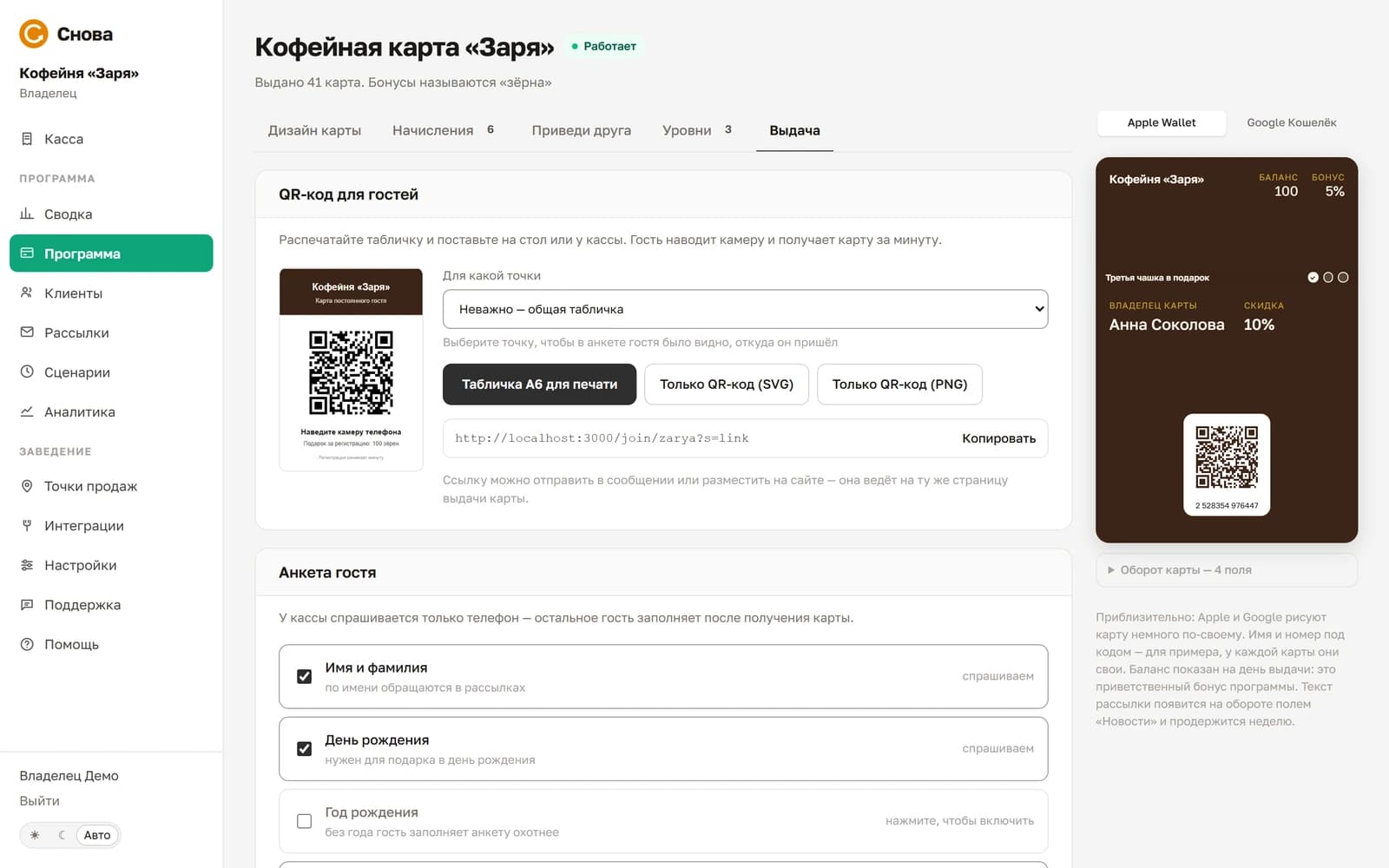Click Копировать to copy the link

coord(998,438)
